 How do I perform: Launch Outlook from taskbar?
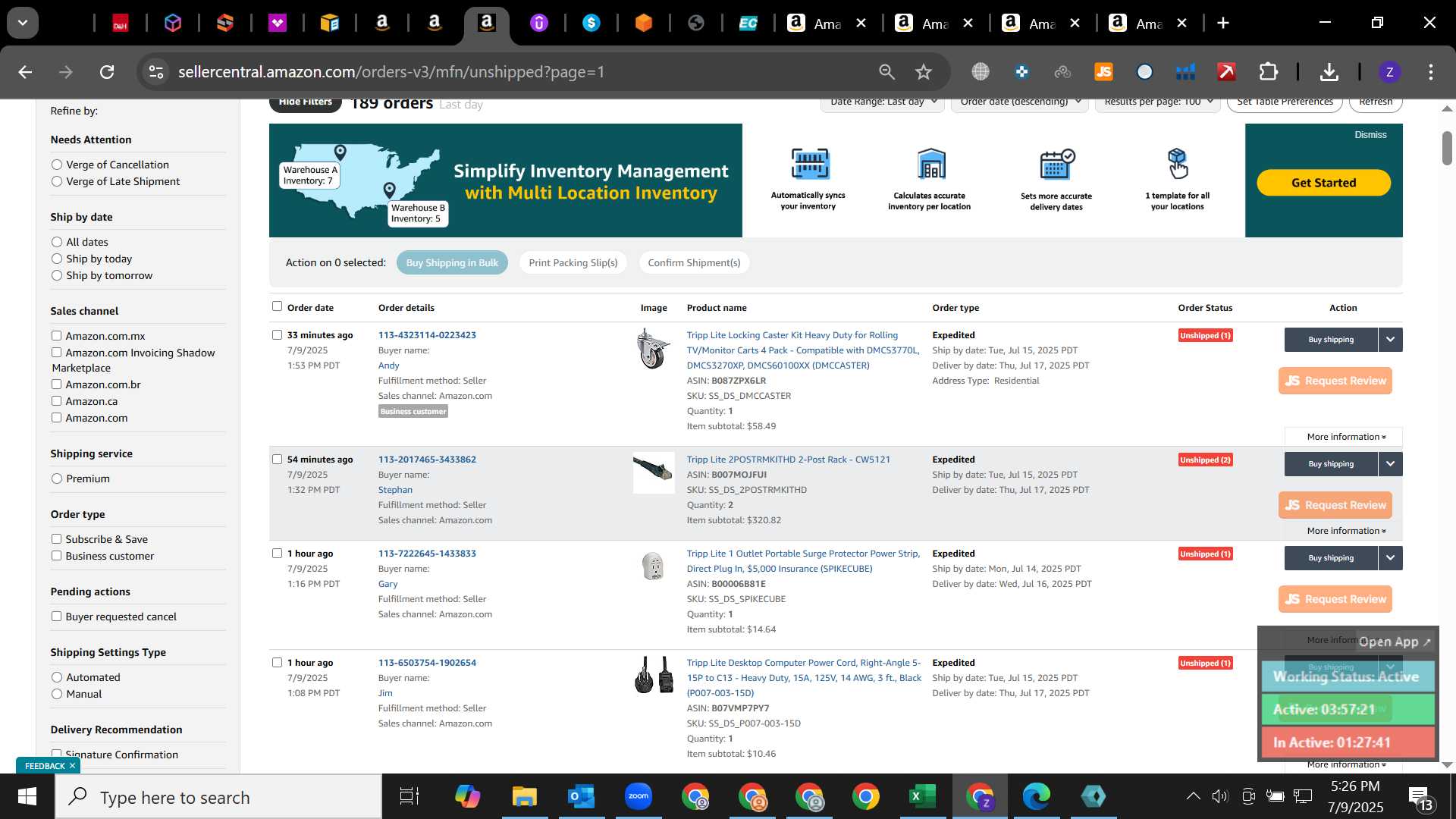point(581,797)
